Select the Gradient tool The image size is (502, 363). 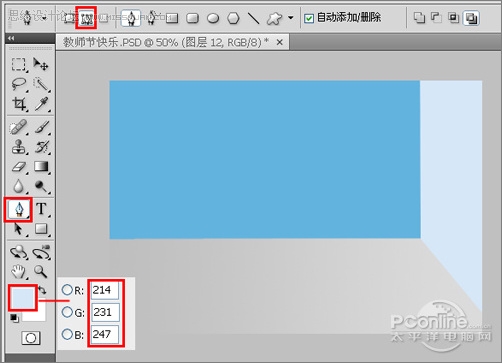(41, 166)
